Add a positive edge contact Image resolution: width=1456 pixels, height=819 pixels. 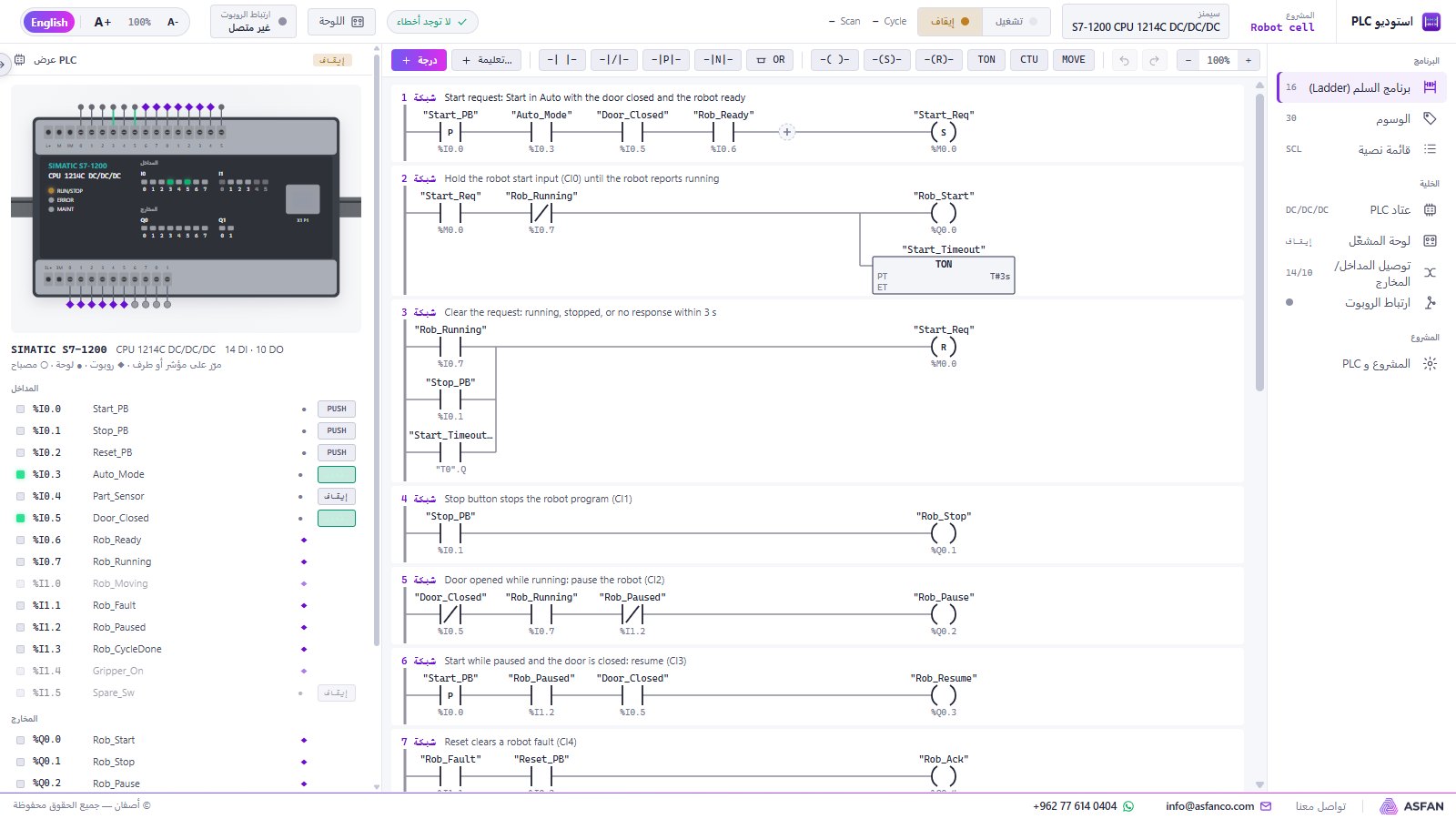click(x=665, y=60)
